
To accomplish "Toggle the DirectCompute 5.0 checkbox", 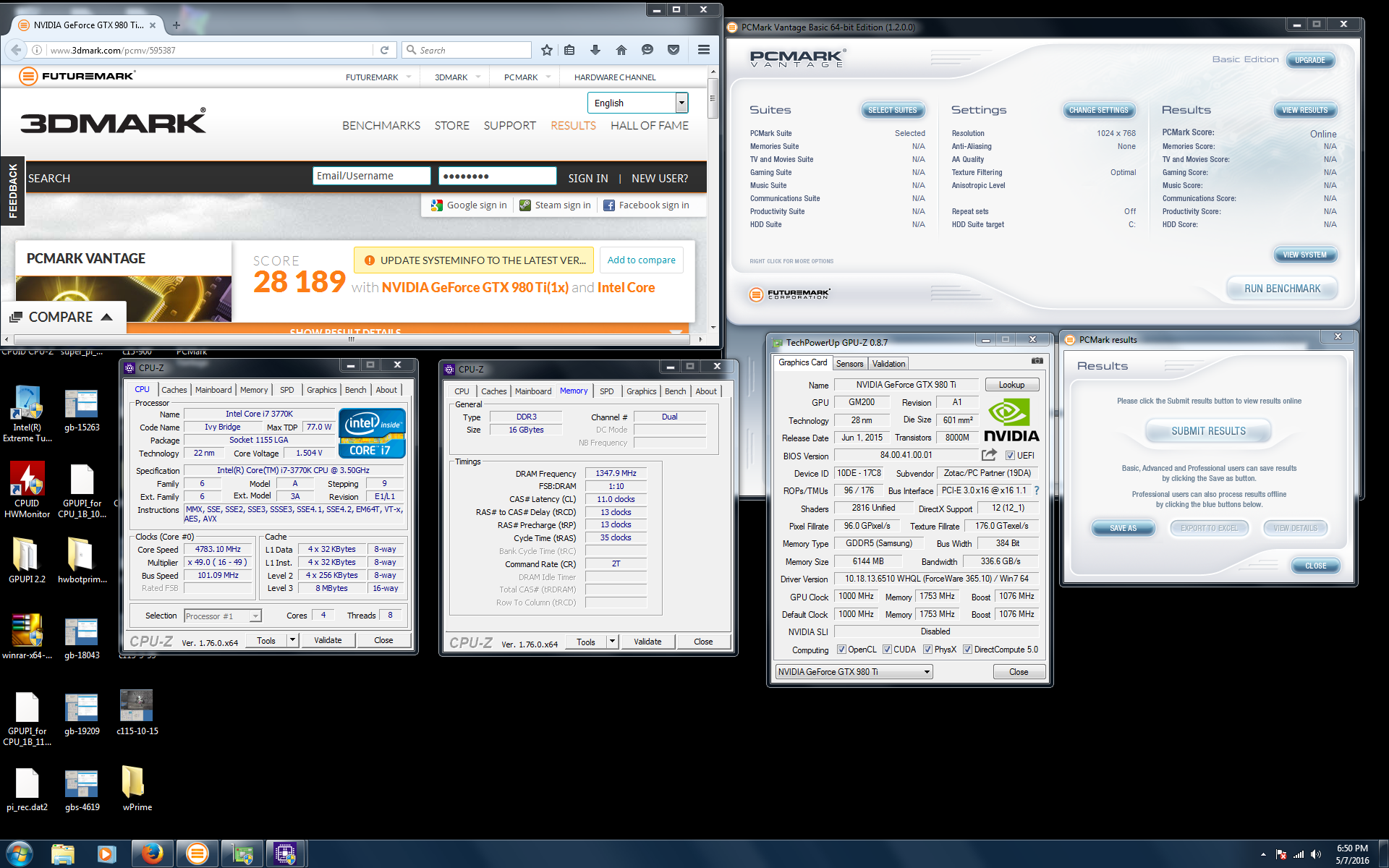I will 967,650.
